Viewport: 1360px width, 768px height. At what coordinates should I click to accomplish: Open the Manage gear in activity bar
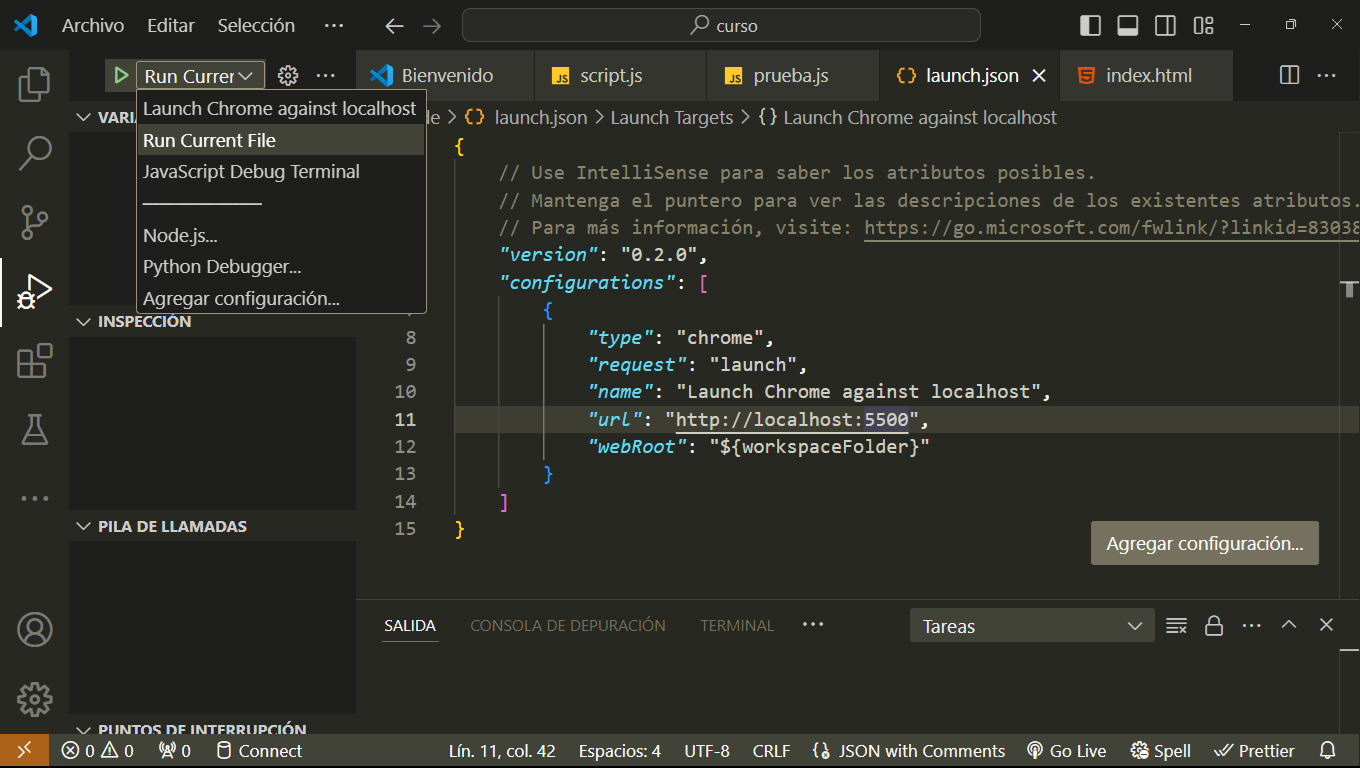point(35,698)
